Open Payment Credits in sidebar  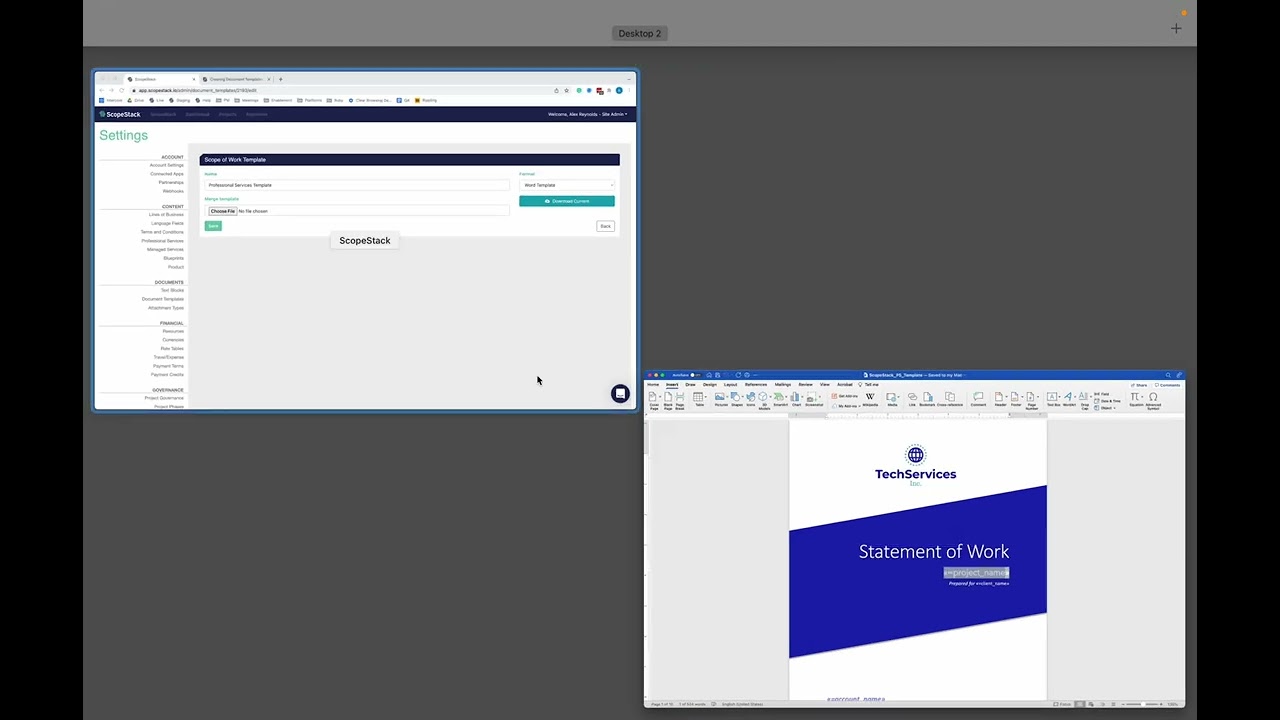[x=167, y=375]
